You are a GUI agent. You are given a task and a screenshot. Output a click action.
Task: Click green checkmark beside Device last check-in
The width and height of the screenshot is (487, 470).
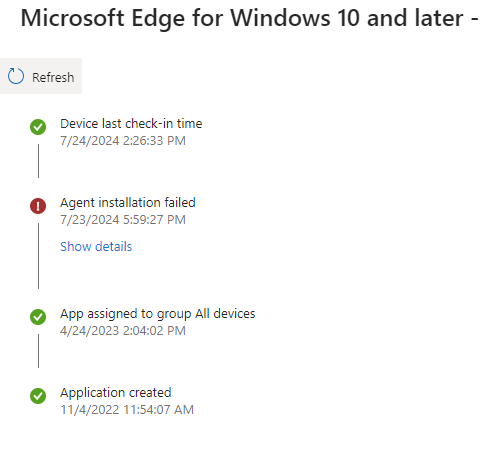pyautogui.click(x=38, y=127)
